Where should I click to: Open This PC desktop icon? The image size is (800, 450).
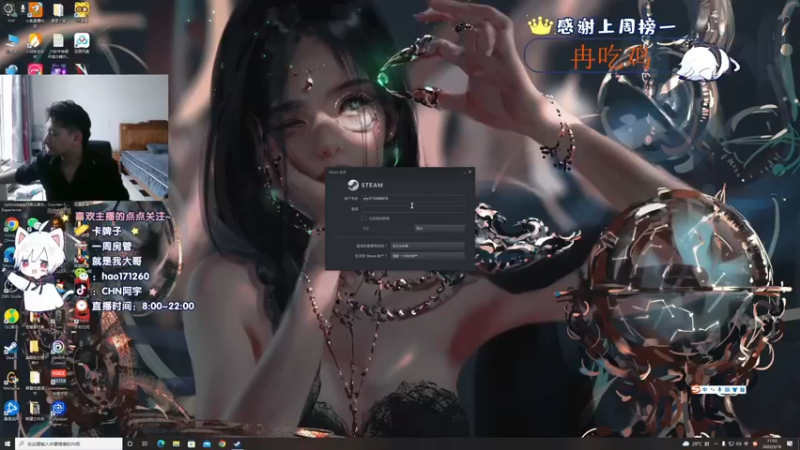[11, 41]
